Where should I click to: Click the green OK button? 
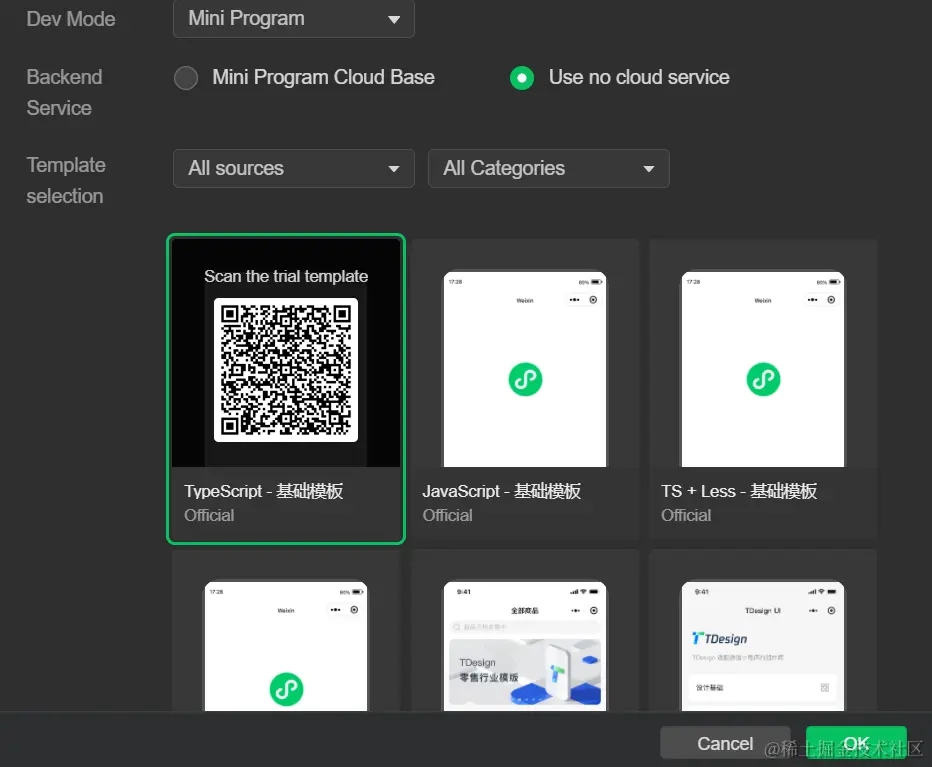pos(856,743)
